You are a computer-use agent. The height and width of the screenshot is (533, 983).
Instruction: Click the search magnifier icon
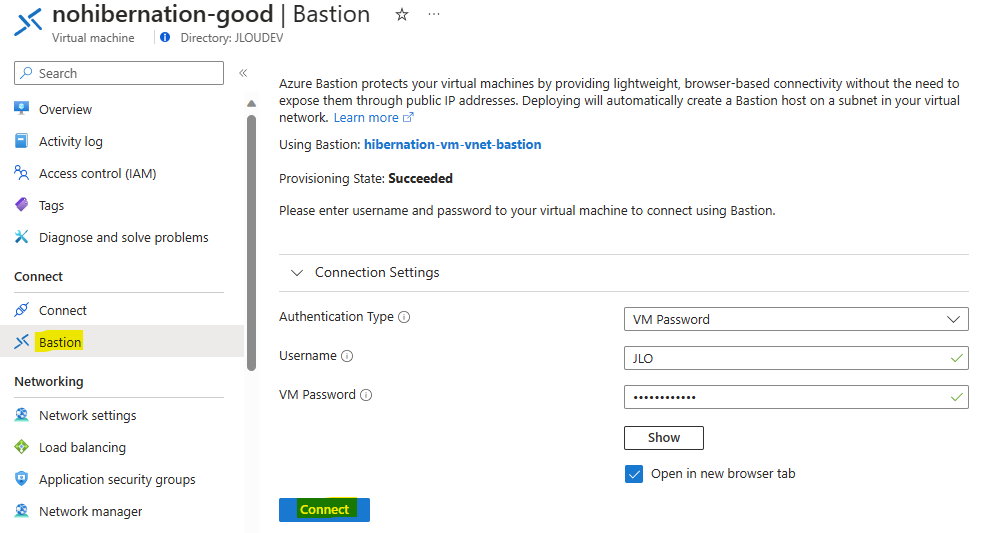point(26,73)
